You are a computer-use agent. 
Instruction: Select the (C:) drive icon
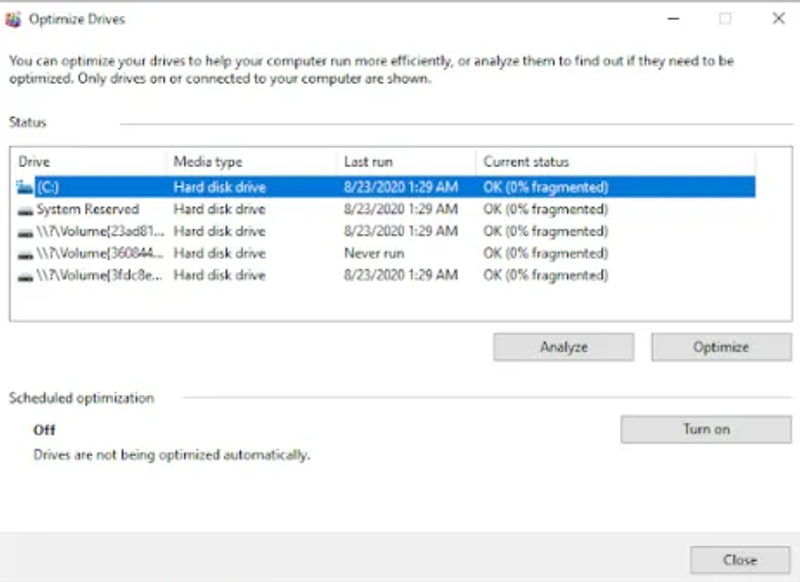click(x=24, y=187)
